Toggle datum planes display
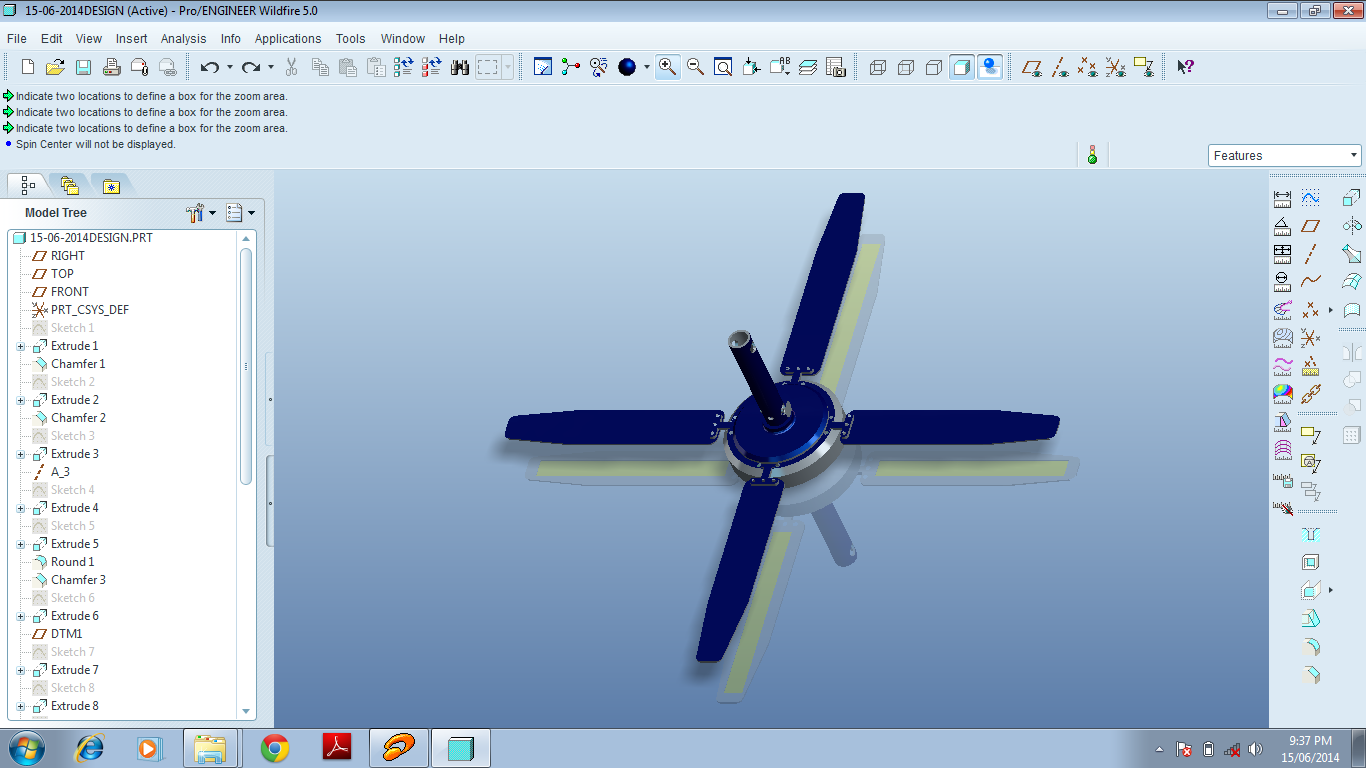The height and width of the screenshot is (768, 1366). click(1032, 67)
